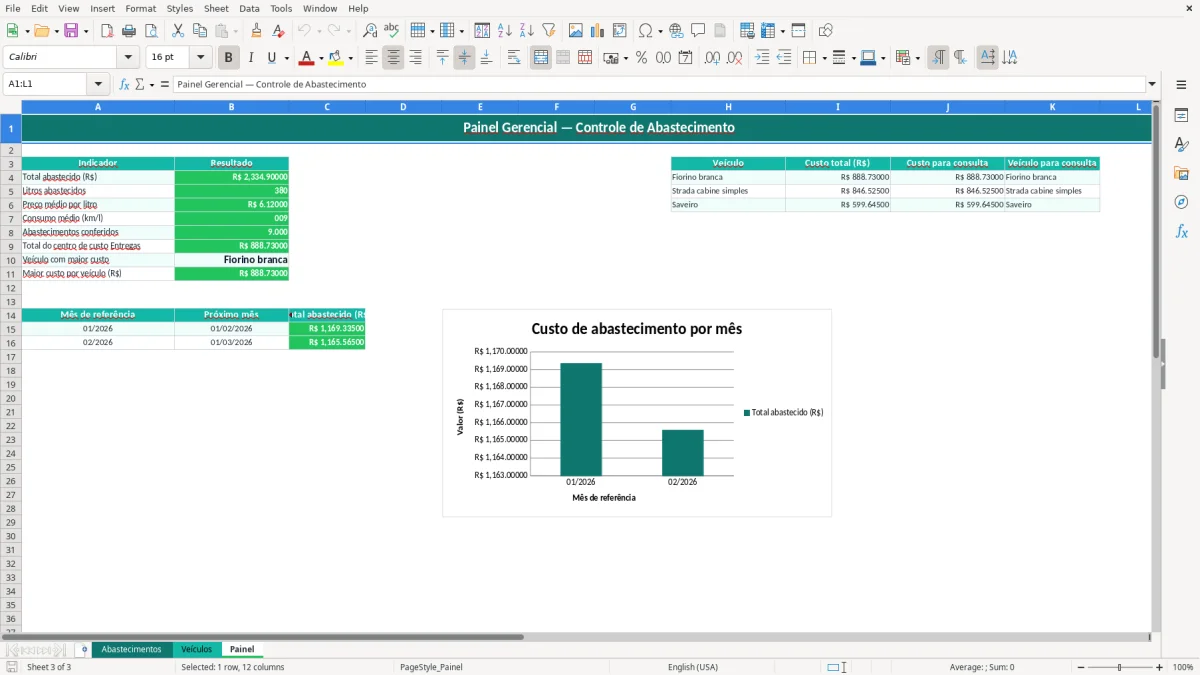Clear direct formatting icon
Screen dimensions: 1200x675
click(279, 31)
